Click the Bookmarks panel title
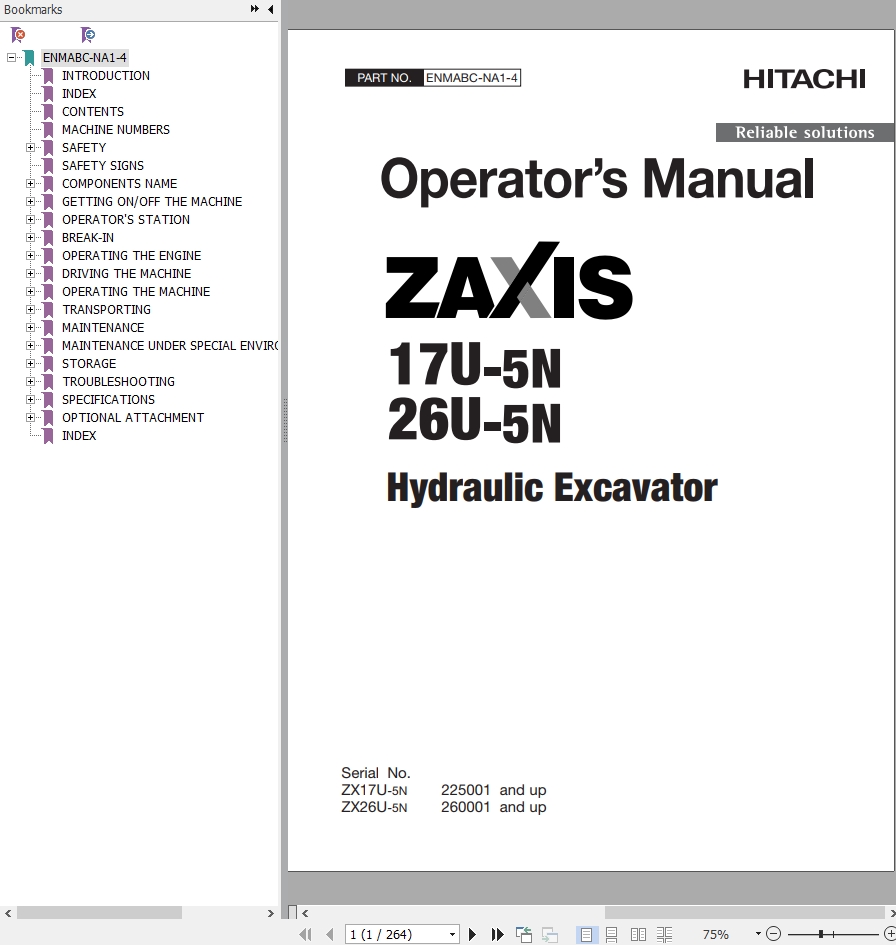896x945 pixels. coord(33,10)
